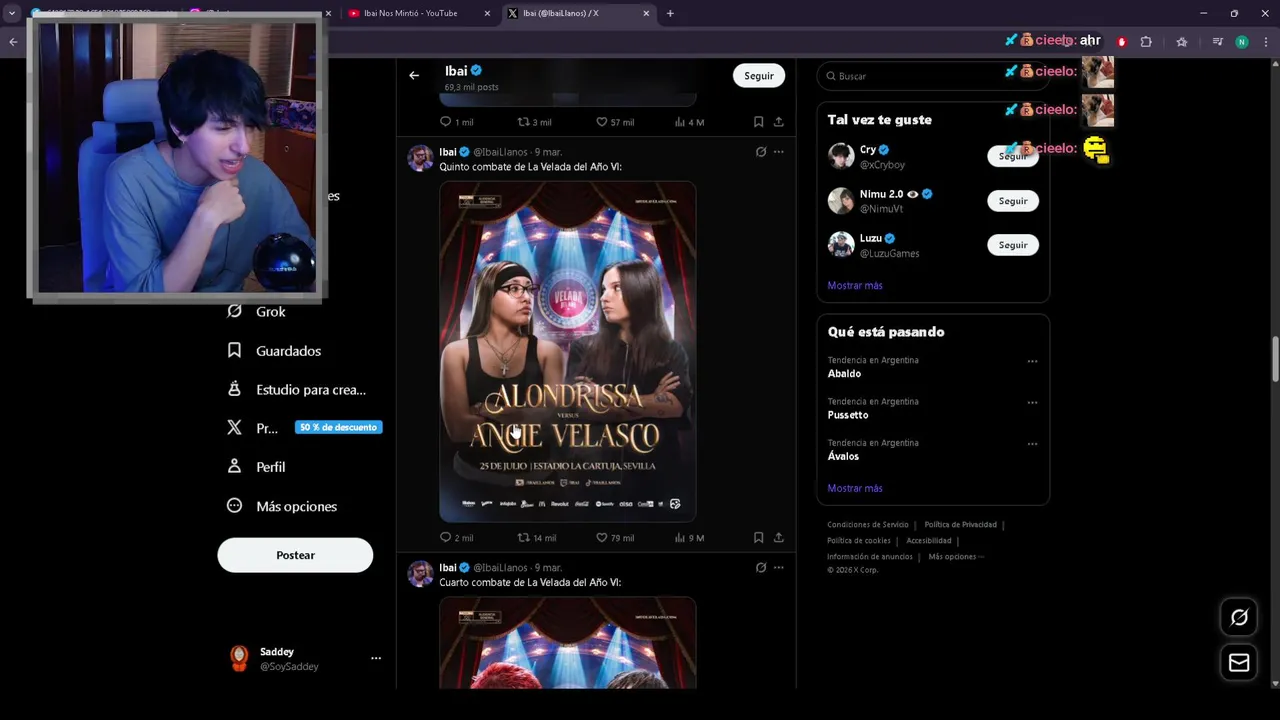This screenshot has height=720, width=1280.
Task: Show more suggested accounts under Luzu
Action: pyautogui.click(x=855, y=285)
